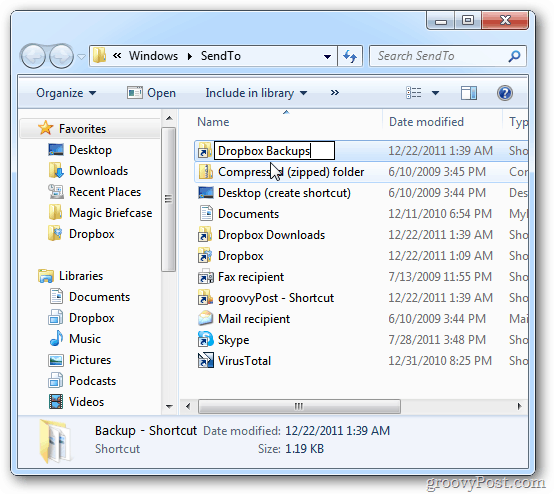Sort by the Name column header
The image size is (554, 494).
coord(213,122)
